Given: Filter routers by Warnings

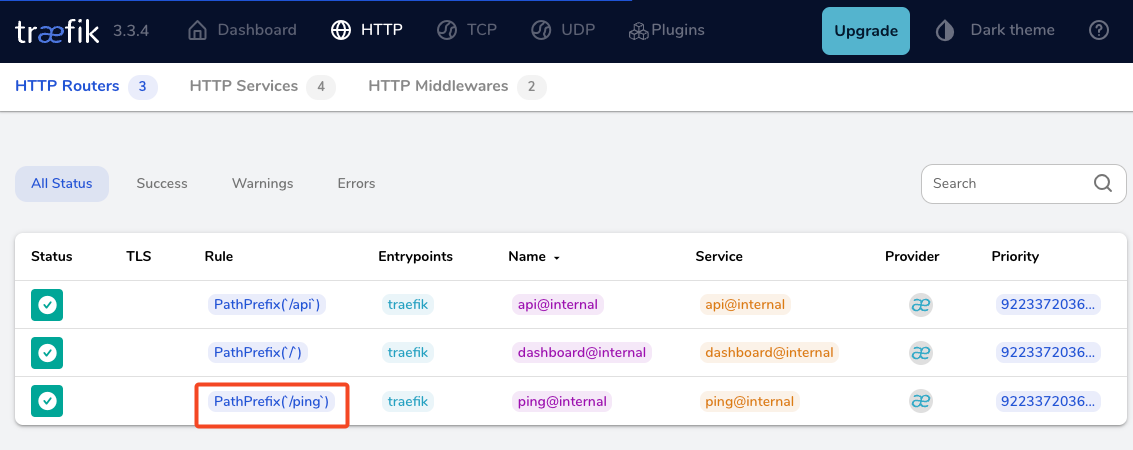Looking at the screenshot, I should (x=262, y=183).
